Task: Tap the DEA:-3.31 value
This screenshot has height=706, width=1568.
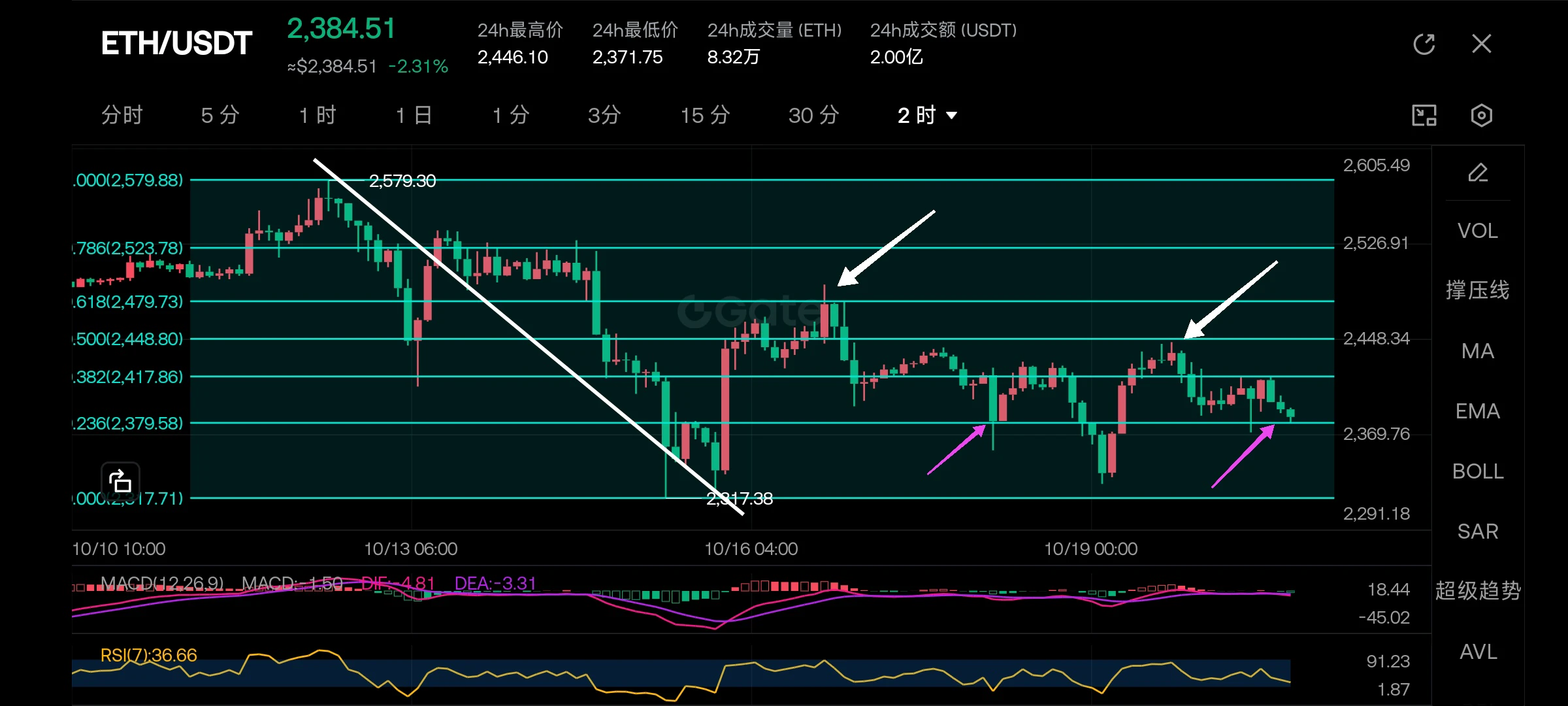Action: pyautogui.click(x=495, y=583)
